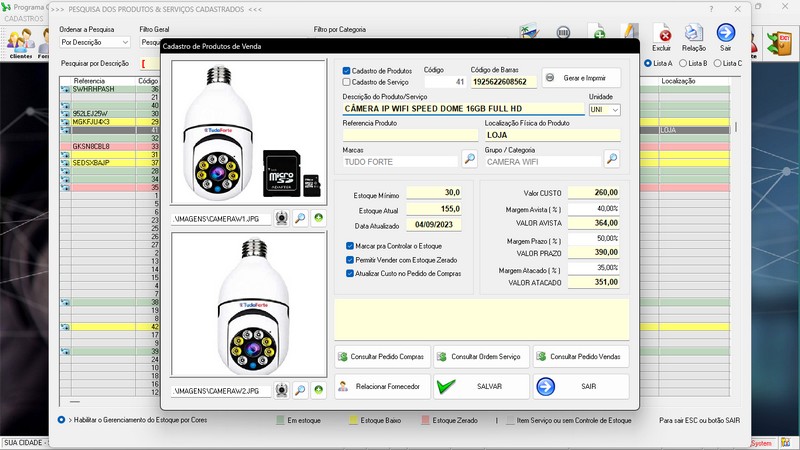Click Relacionar Fornecedor button

pos(382,386)
